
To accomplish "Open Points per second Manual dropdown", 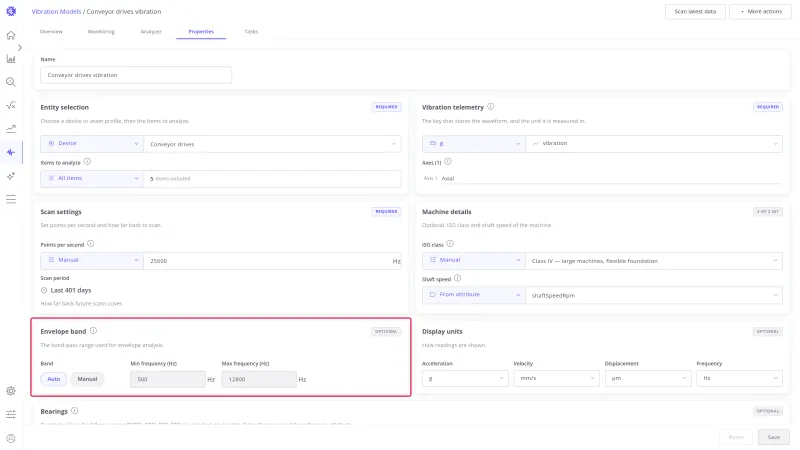I will tap(92, 260).
